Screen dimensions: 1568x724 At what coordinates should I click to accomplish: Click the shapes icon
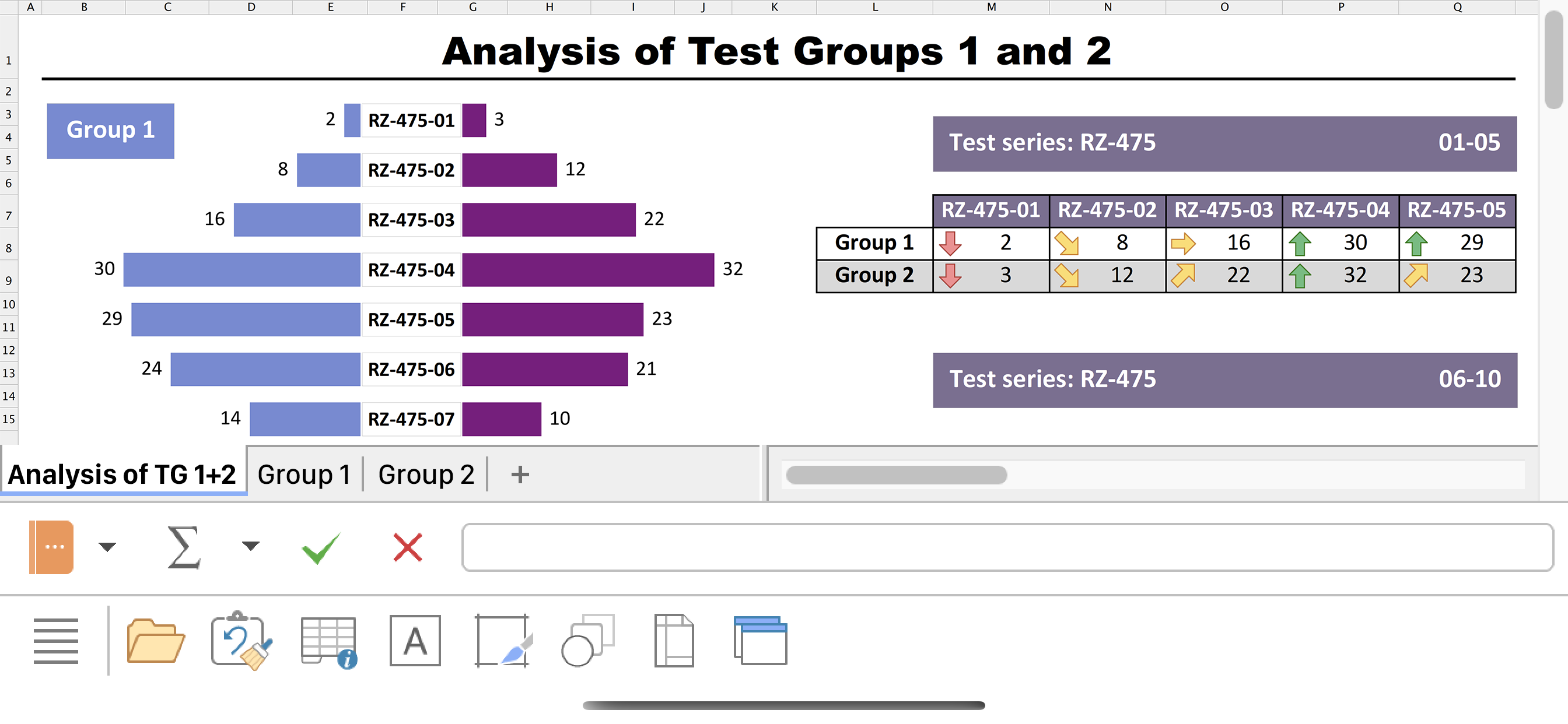588,641
